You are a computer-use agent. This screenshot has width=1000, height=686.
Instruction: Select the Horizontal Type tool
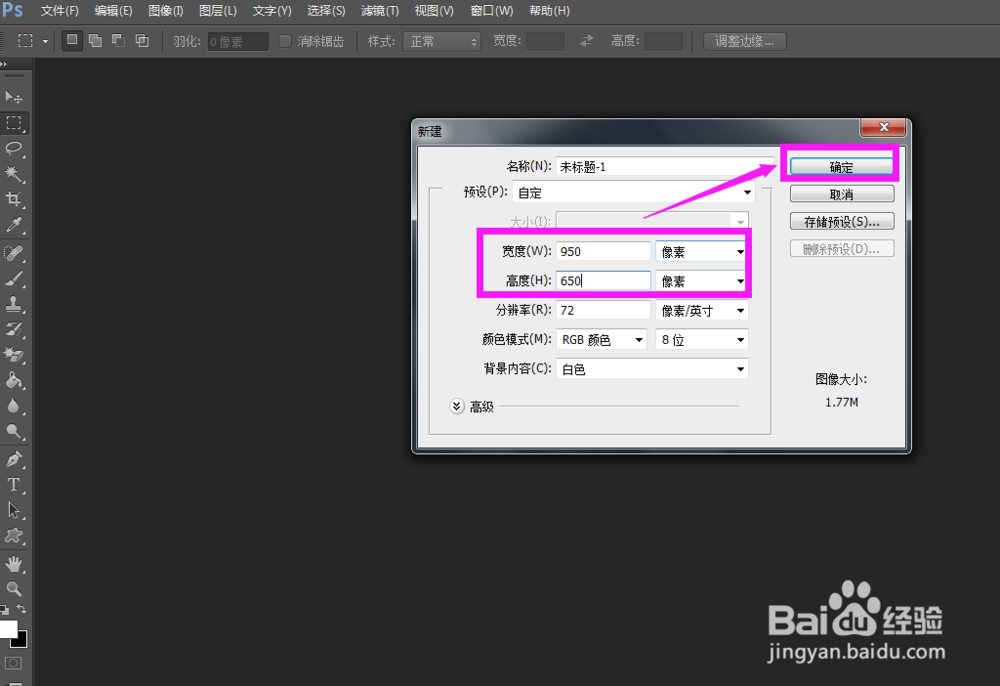[x=14, y=484]
